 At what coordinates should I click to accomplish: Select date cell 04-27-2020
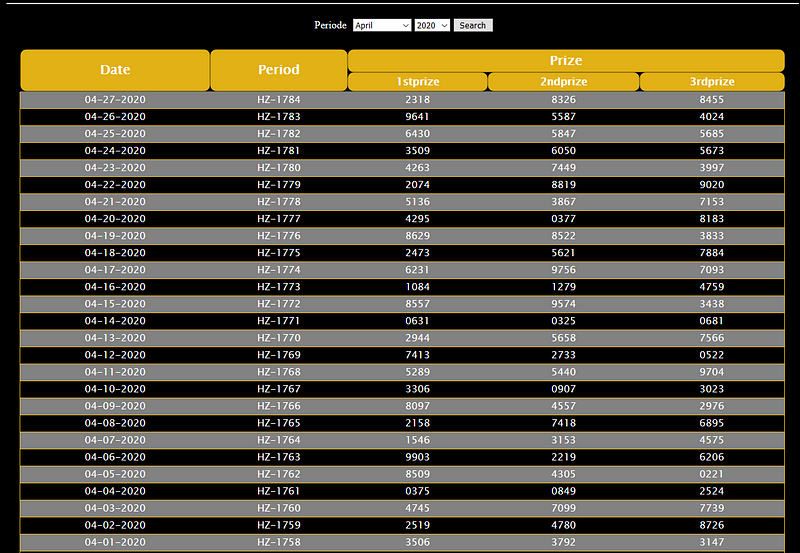[115, 99]
